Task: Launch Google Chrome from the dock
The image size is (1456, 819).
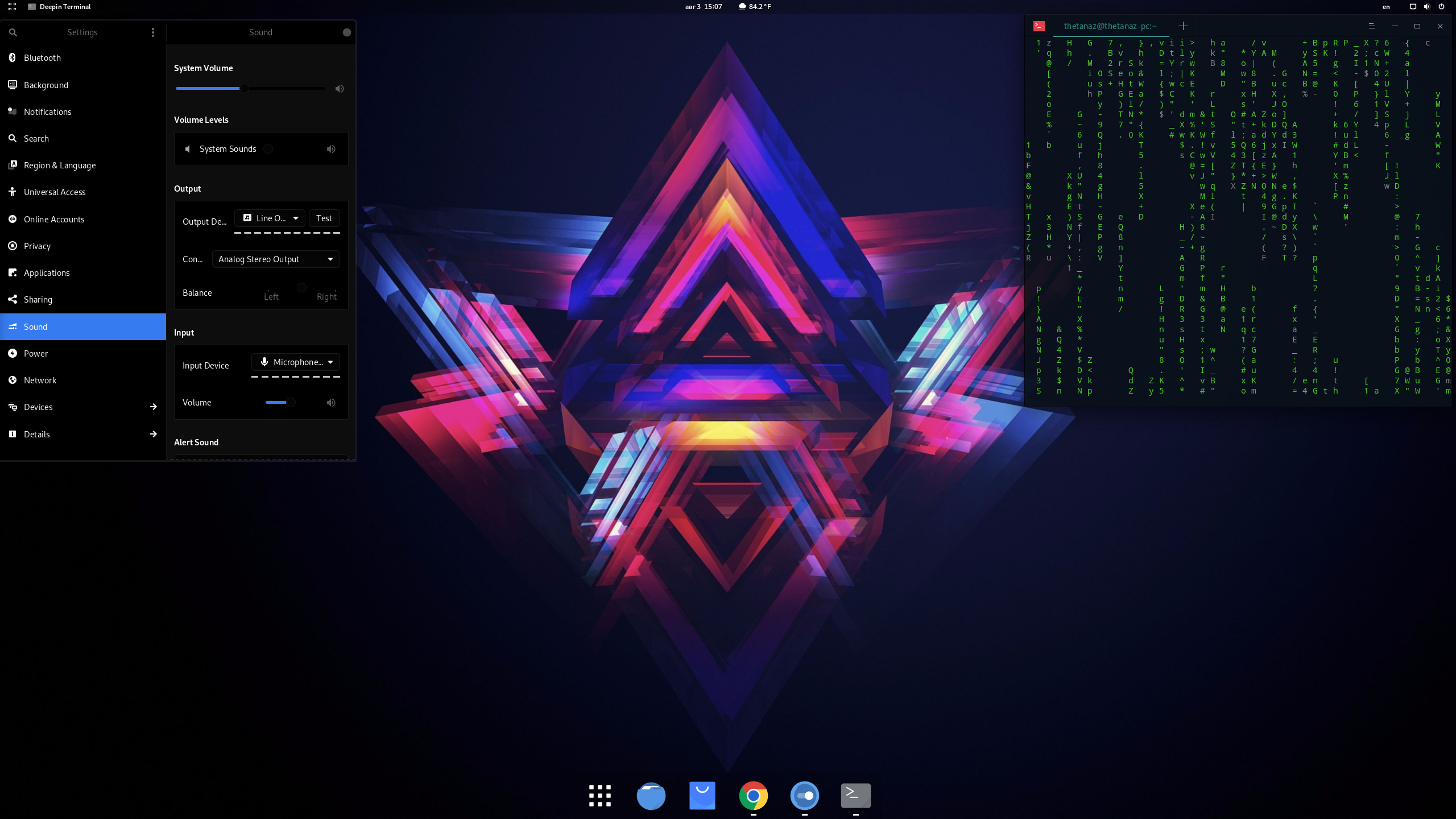Action: pos(754,796)
